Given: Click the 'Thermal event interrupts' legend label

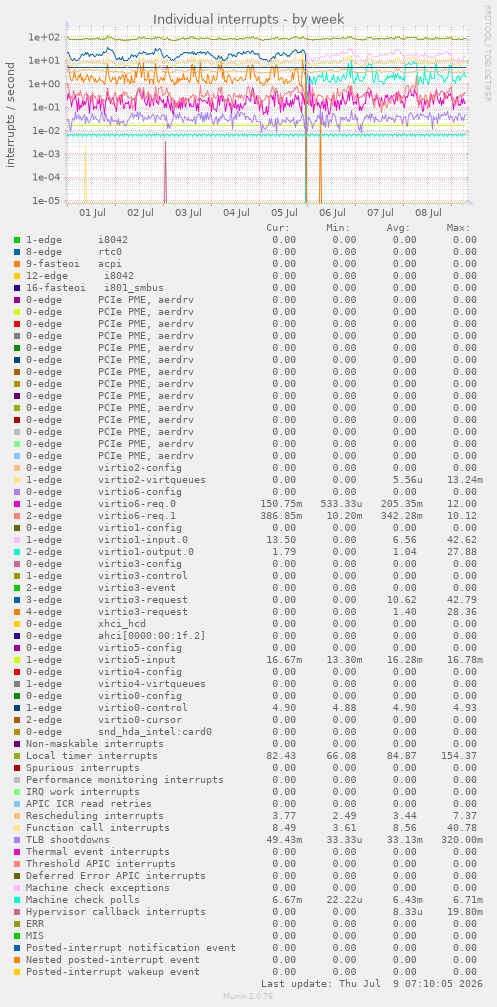Looking at the screenshot, I should click(98, 852).
